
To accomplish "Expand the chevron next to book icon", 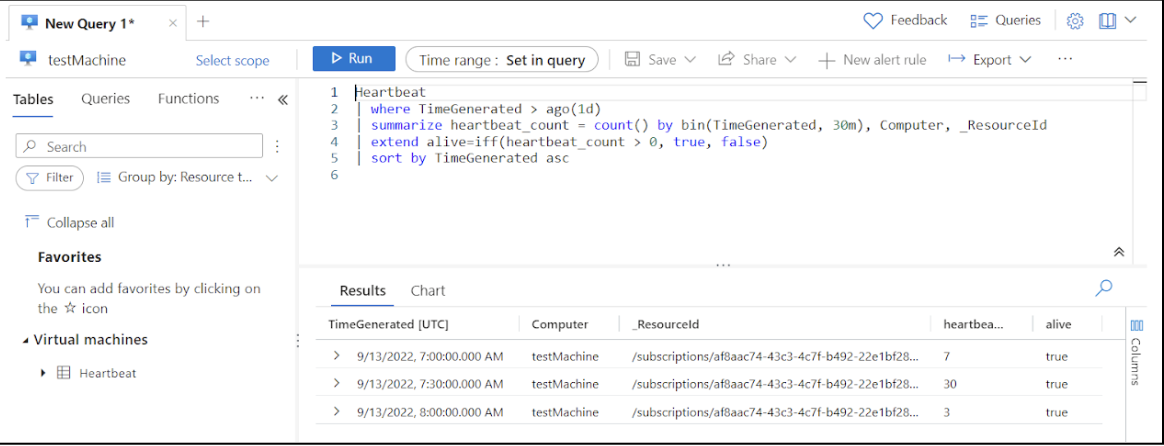I will tap(1131, 21).
